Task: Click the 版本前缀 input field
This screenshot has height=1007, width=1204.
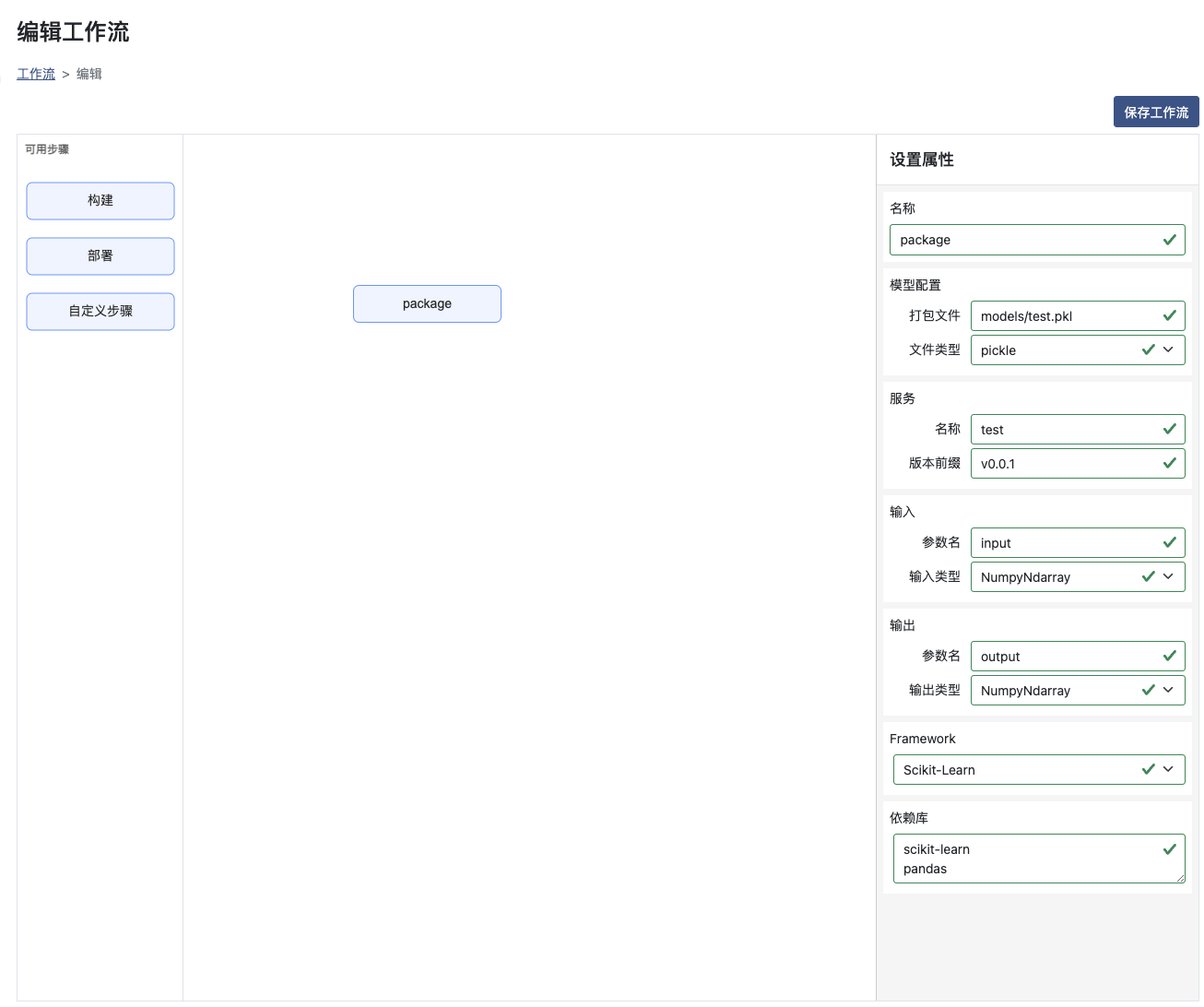Action: click(x=1060, y=464)
